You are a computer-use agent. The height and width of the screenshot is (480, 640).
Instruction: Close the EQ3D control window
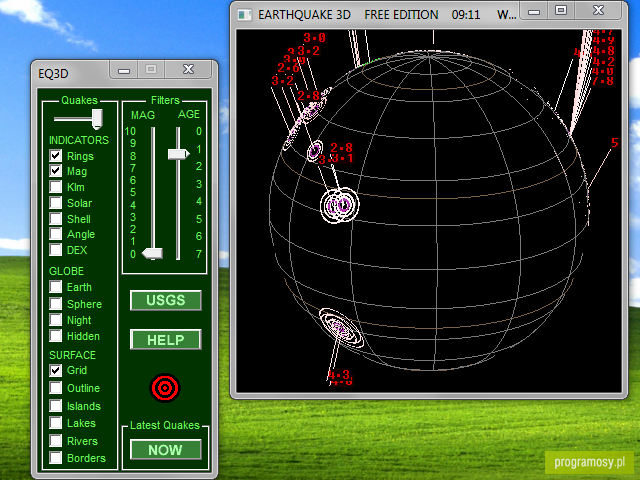188,69
